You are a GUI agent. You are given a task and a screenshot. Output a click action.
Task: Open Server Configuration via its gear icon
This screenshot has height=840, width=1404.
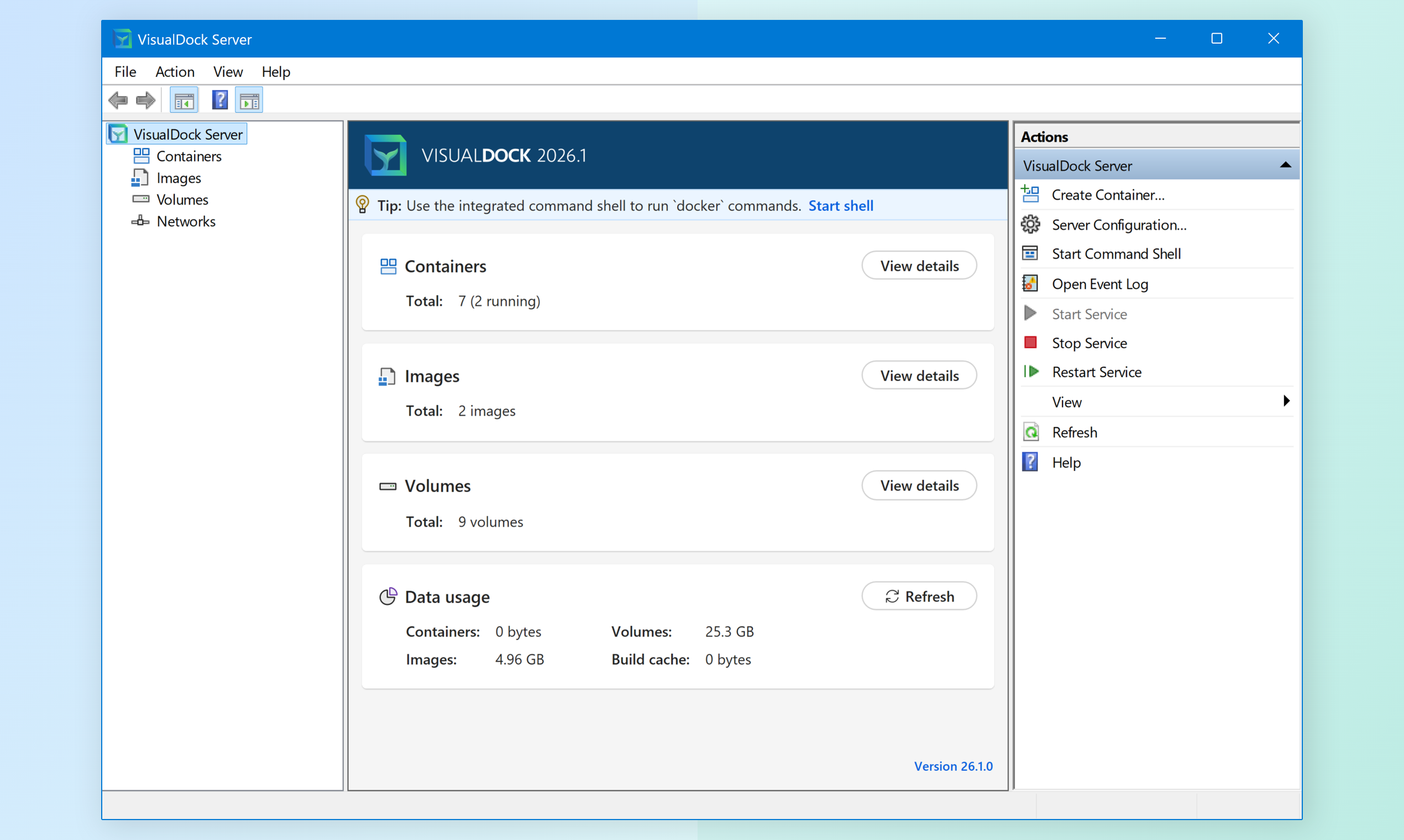click(1030, 224)
